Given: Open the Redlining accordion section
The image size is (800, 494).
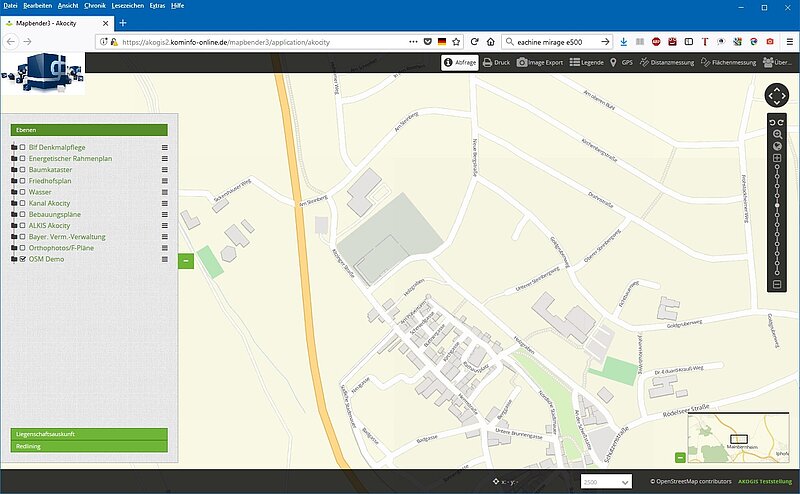Looking at the screenshot, I should tap(89, 446).
